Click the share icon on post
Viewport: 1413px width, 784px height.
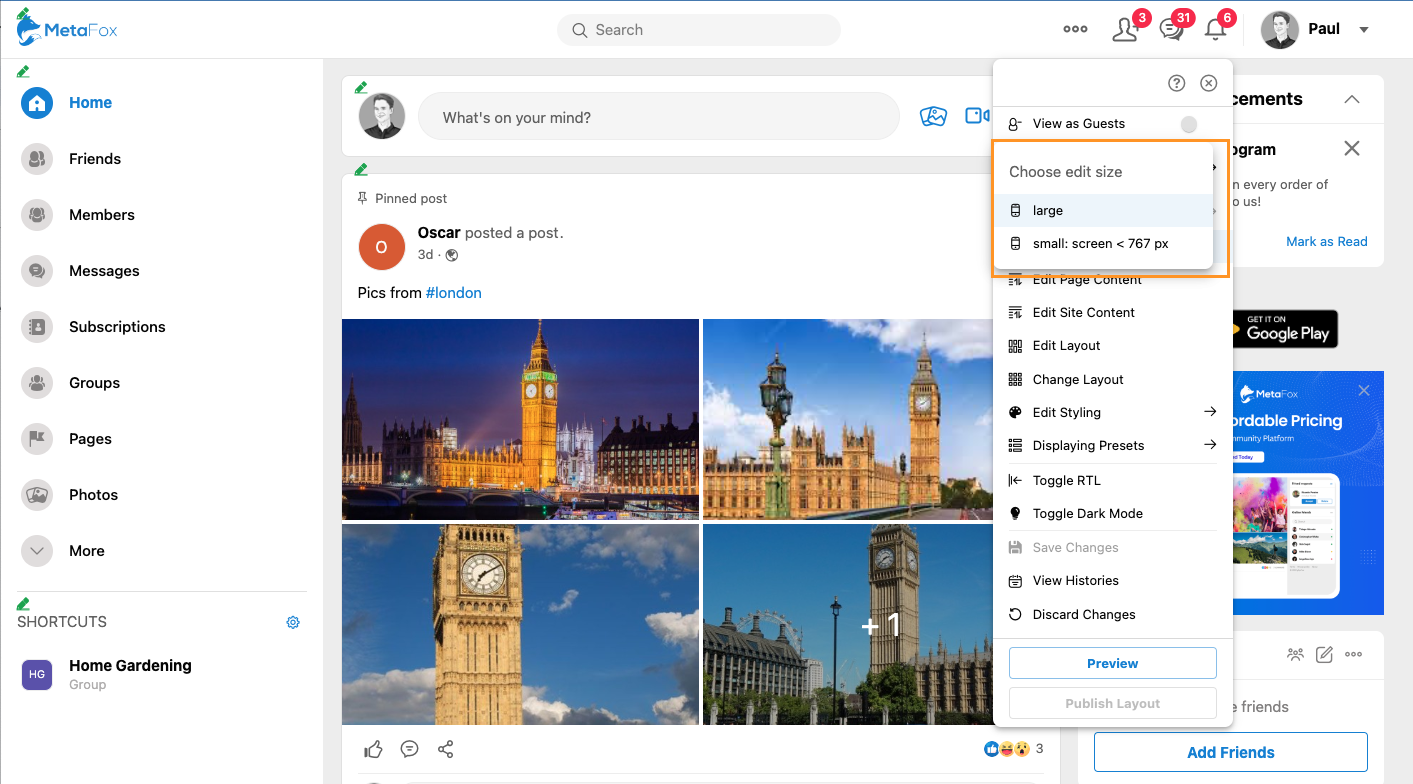[x=446, y=749]
